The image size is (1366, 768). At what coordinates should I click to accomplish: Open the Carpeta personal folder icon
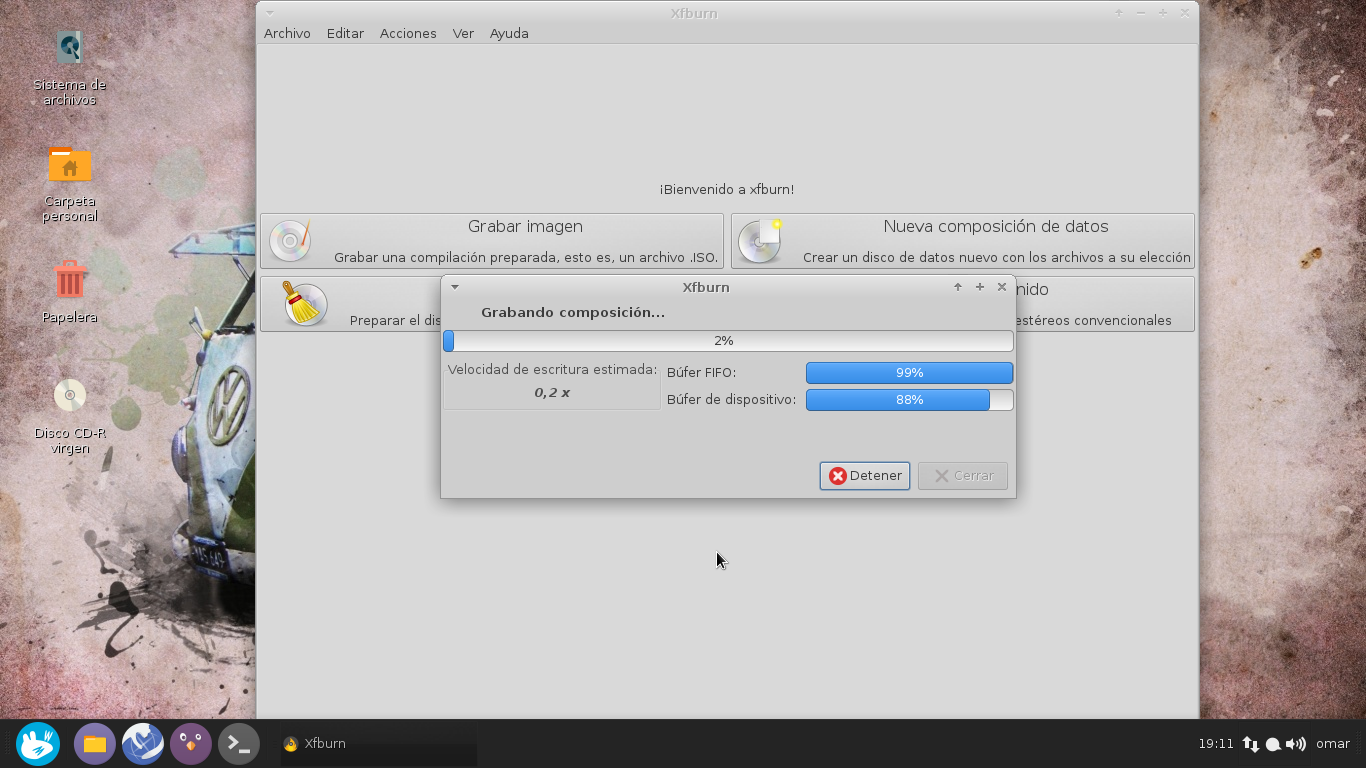(69, 165)
